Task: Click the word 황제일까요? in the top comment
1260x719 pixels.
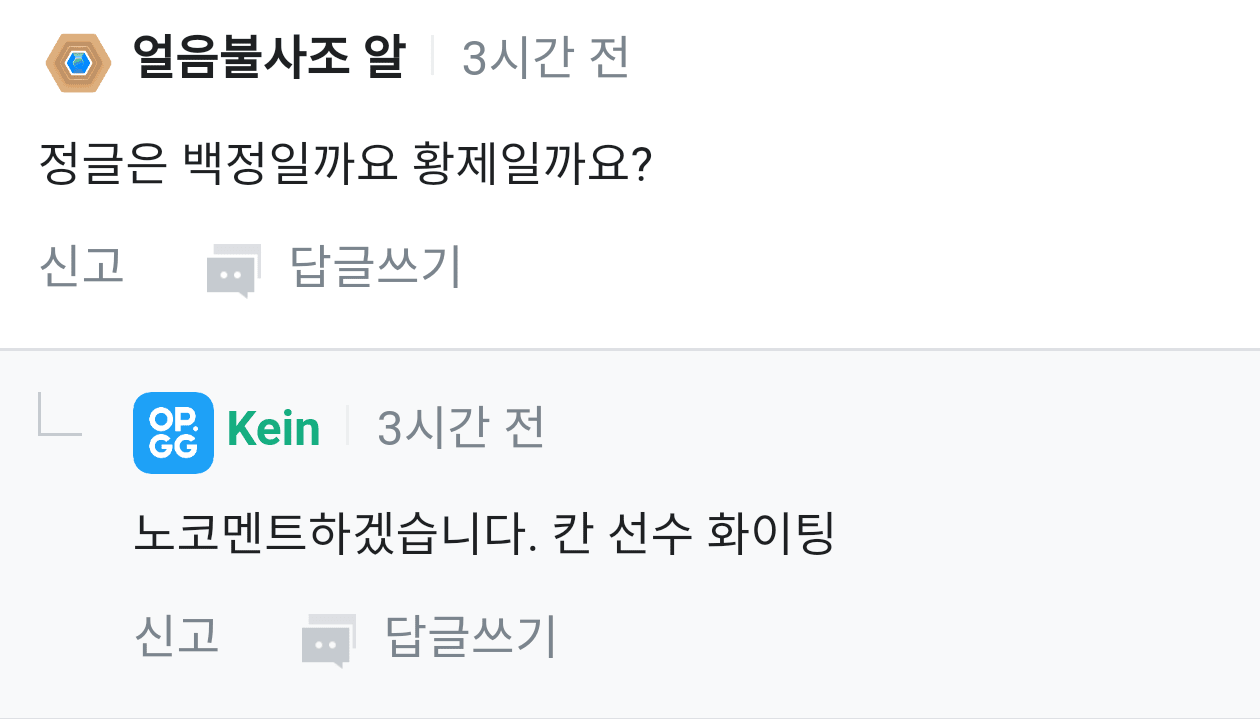Action: pyautogui.click(x=532, y=163)
